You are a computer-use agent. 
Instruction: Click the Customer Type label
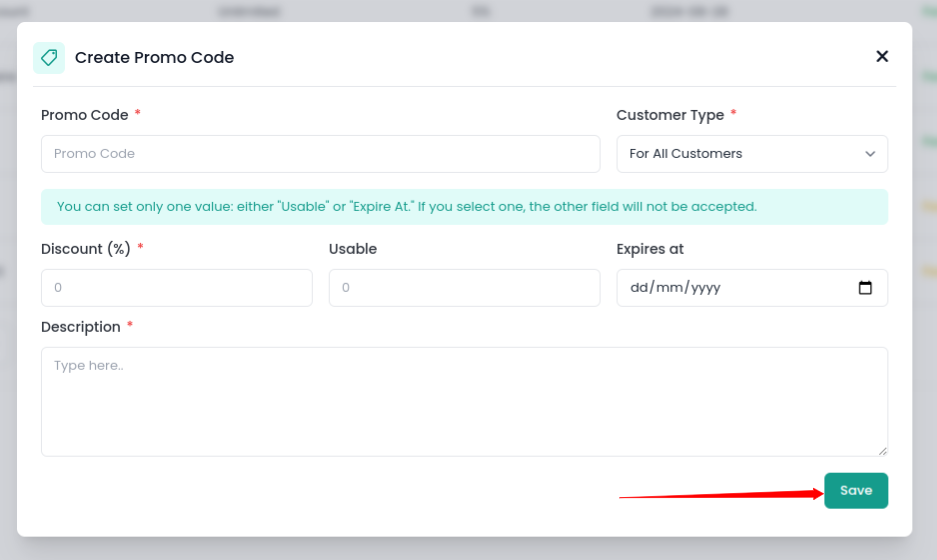point(670,115)
